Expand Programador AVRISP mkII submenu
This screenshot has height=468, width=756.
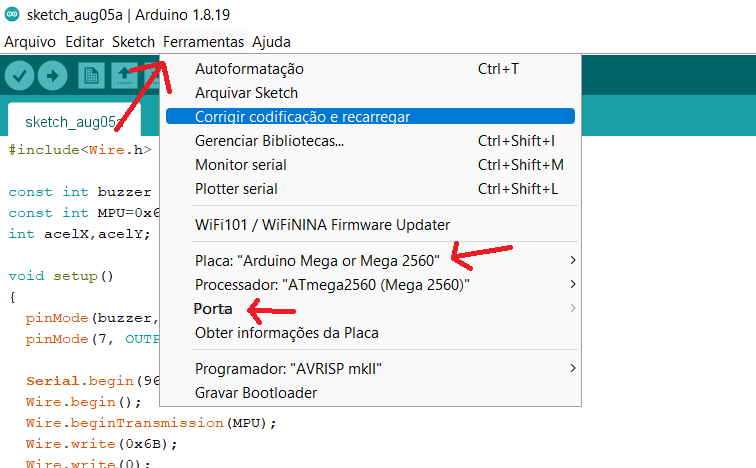point(370,369)
